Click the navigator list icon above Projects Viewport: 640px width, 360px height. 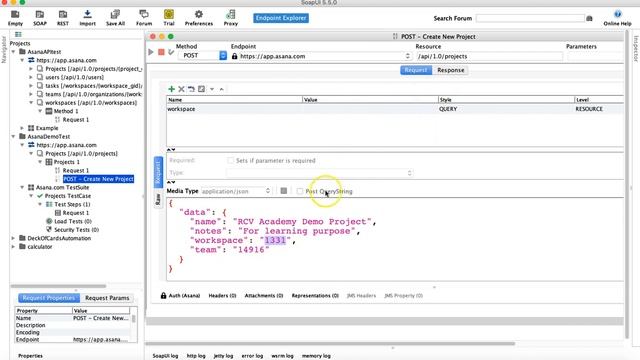coord(18,35)
